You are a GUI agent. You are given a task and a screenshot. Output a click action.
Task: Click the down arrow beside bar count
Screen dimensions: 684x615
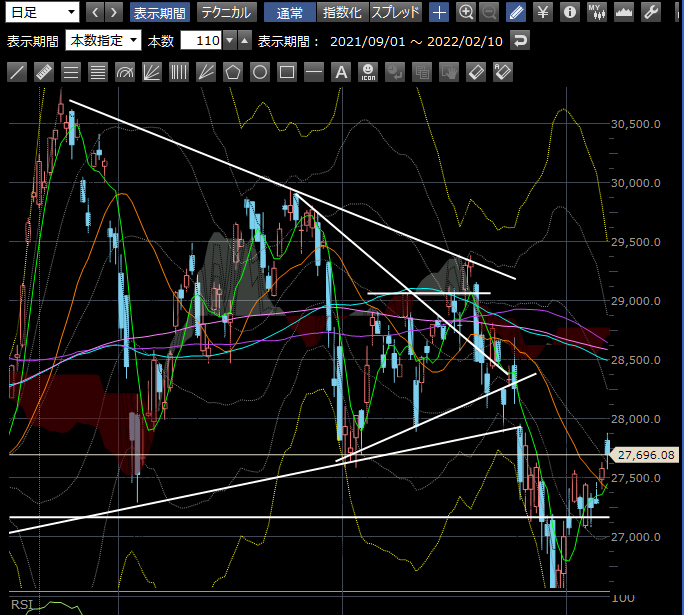click(230, 41)
